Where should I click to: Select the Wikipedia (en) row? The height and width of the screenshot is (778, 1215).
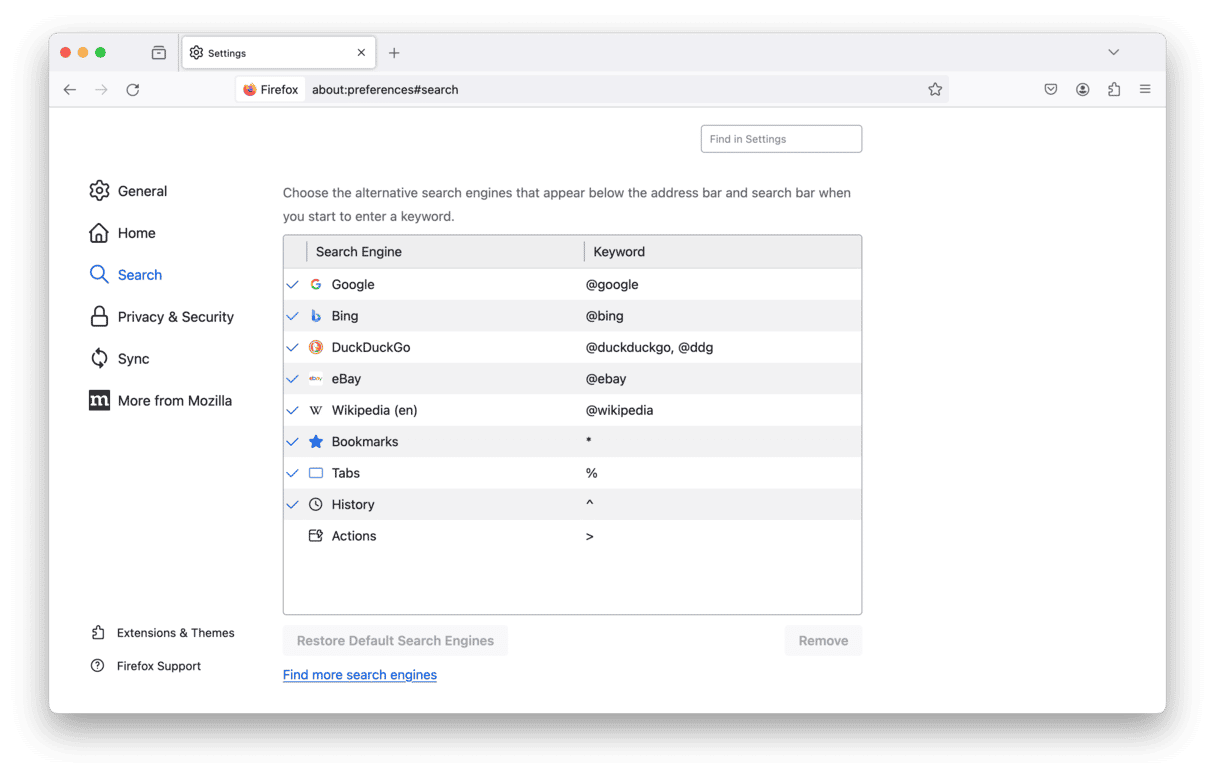(x=450, y=411)
